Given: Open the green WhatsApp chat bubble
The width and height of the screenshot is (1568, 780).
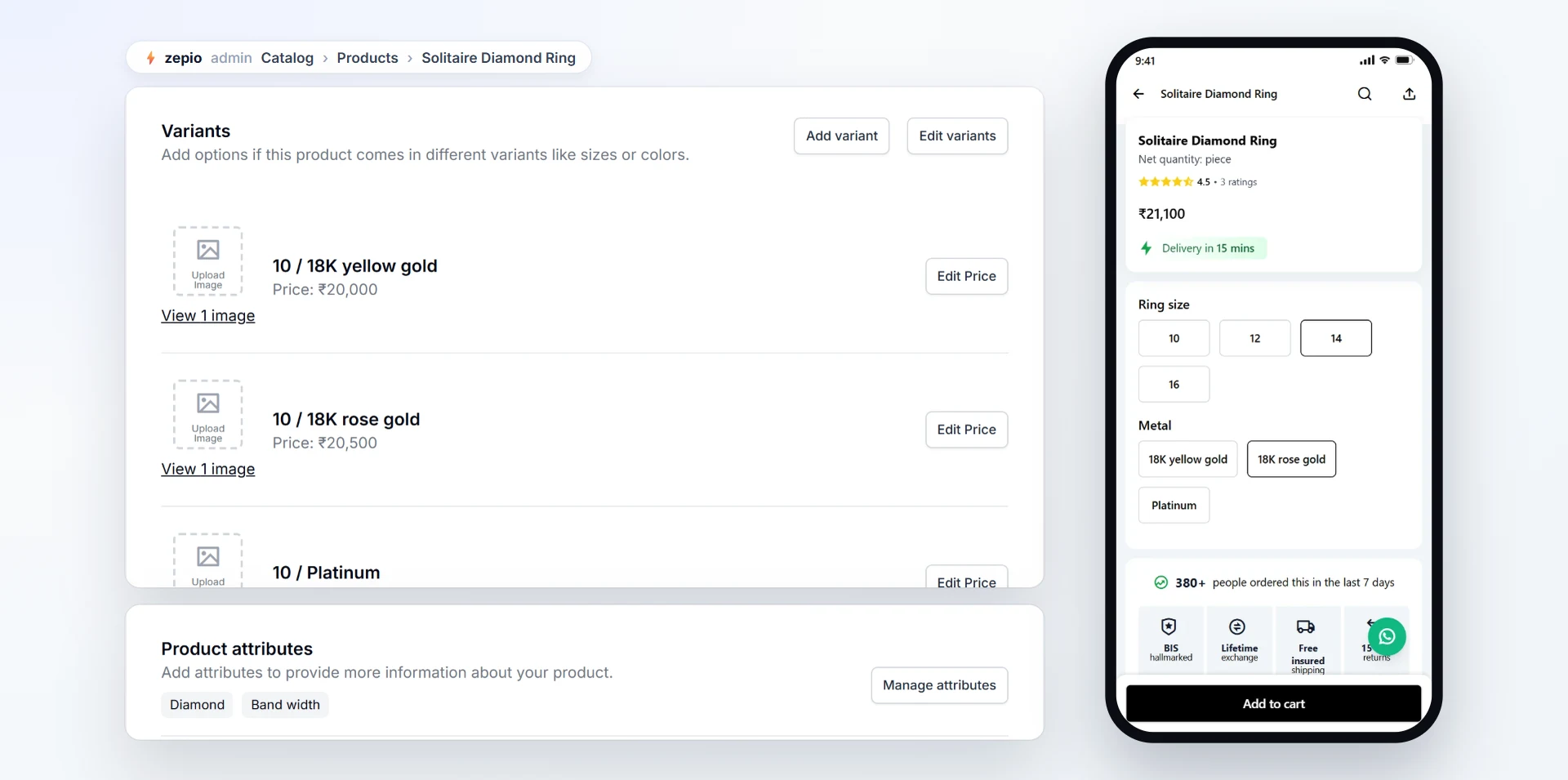Looking at the screenshot, I should [x=1387, y=636].
